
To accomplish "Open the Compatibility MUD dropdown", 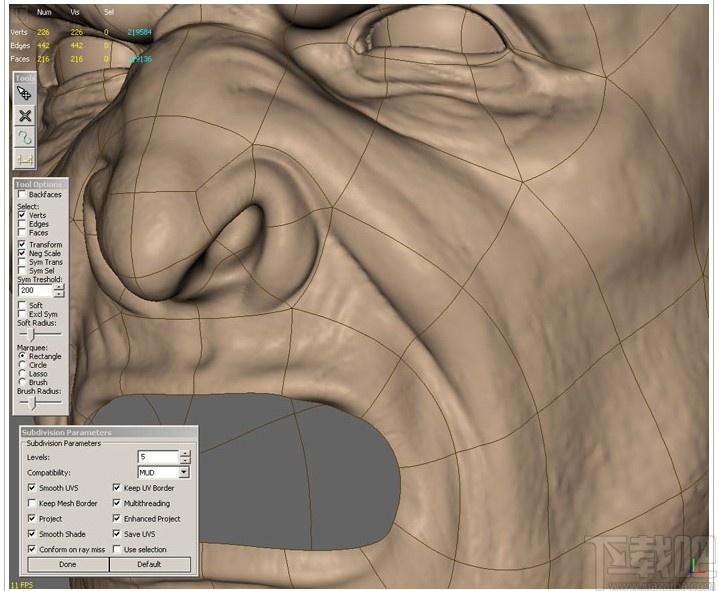I will 184,472.
